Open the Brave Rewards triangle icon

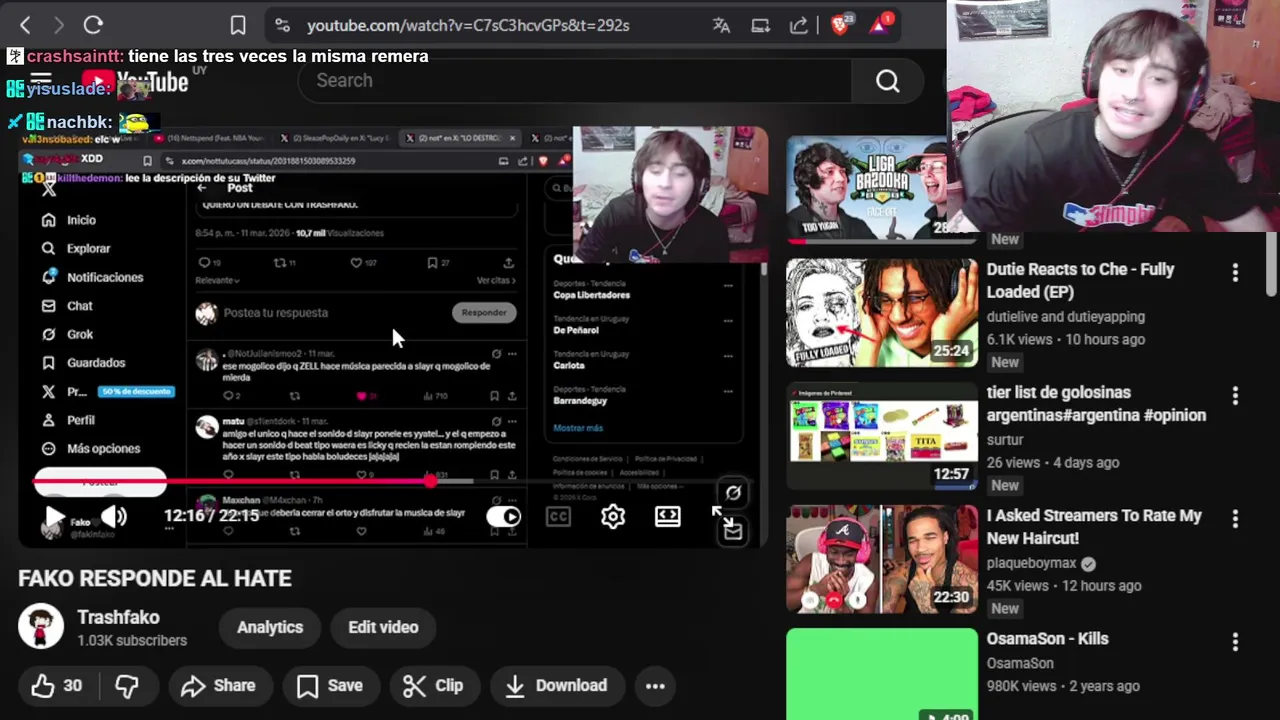click(880, 25)
